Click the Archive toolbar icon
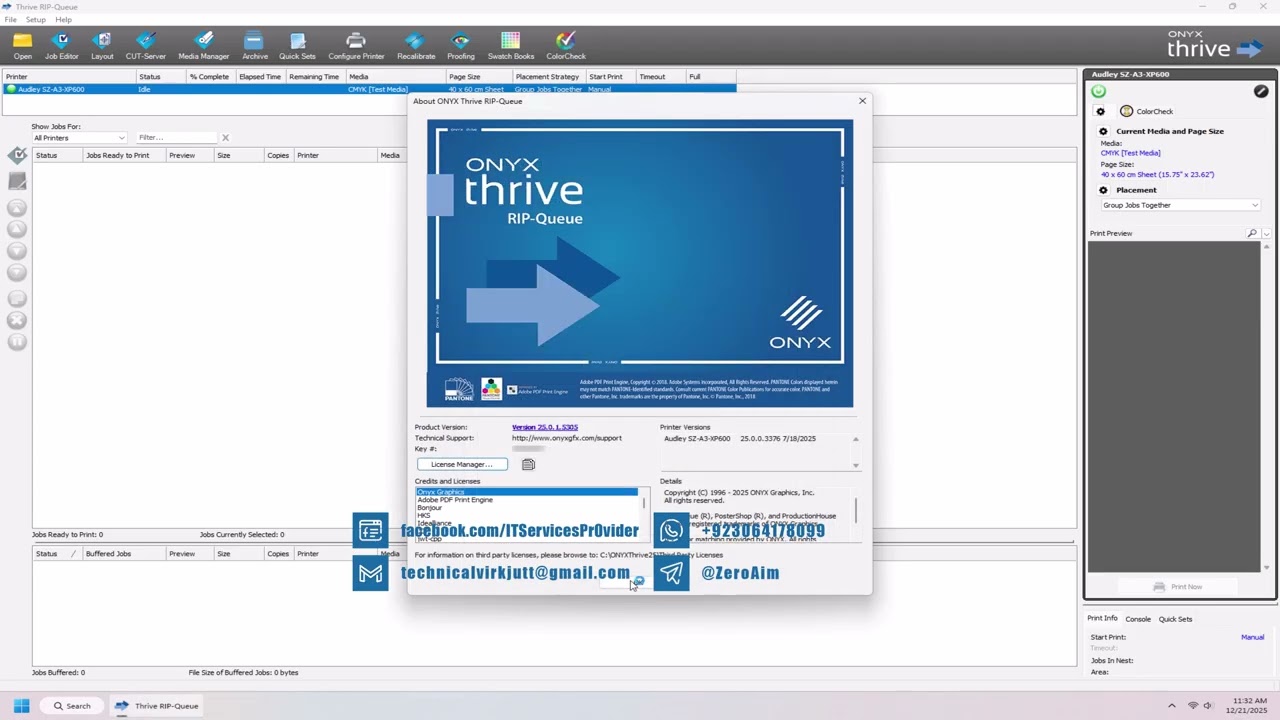This screenshot has height=720, width=1280. point(254,46)
